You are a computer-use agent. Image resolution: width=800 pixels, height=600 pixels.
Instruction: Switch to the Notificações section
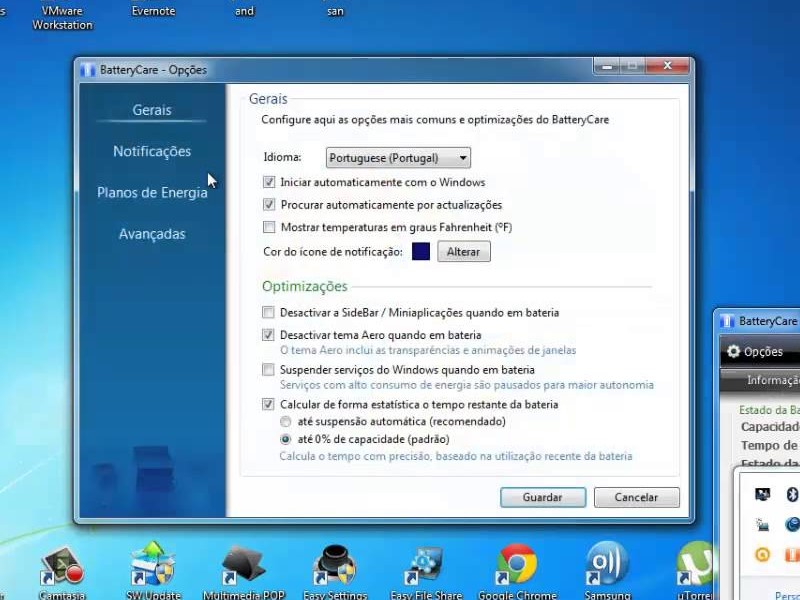[x=152, y=151]
